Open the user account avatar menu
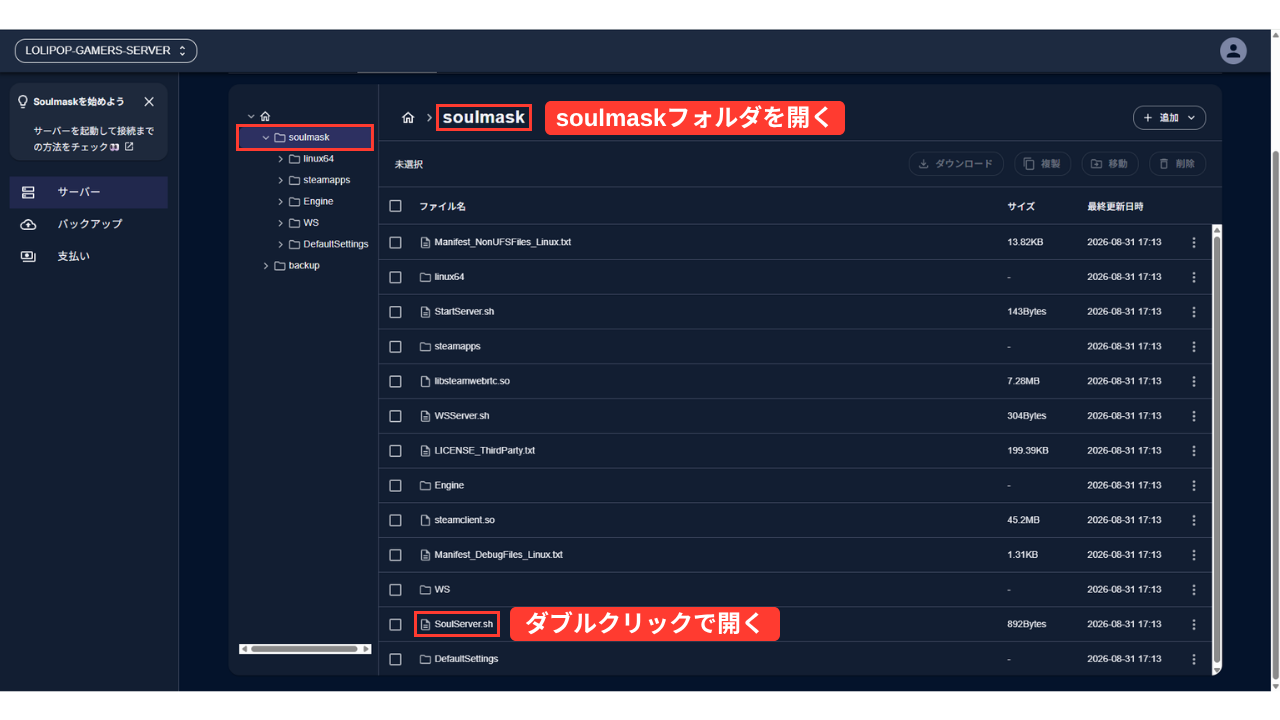Screen dimensions: 1280x720 1234,50
